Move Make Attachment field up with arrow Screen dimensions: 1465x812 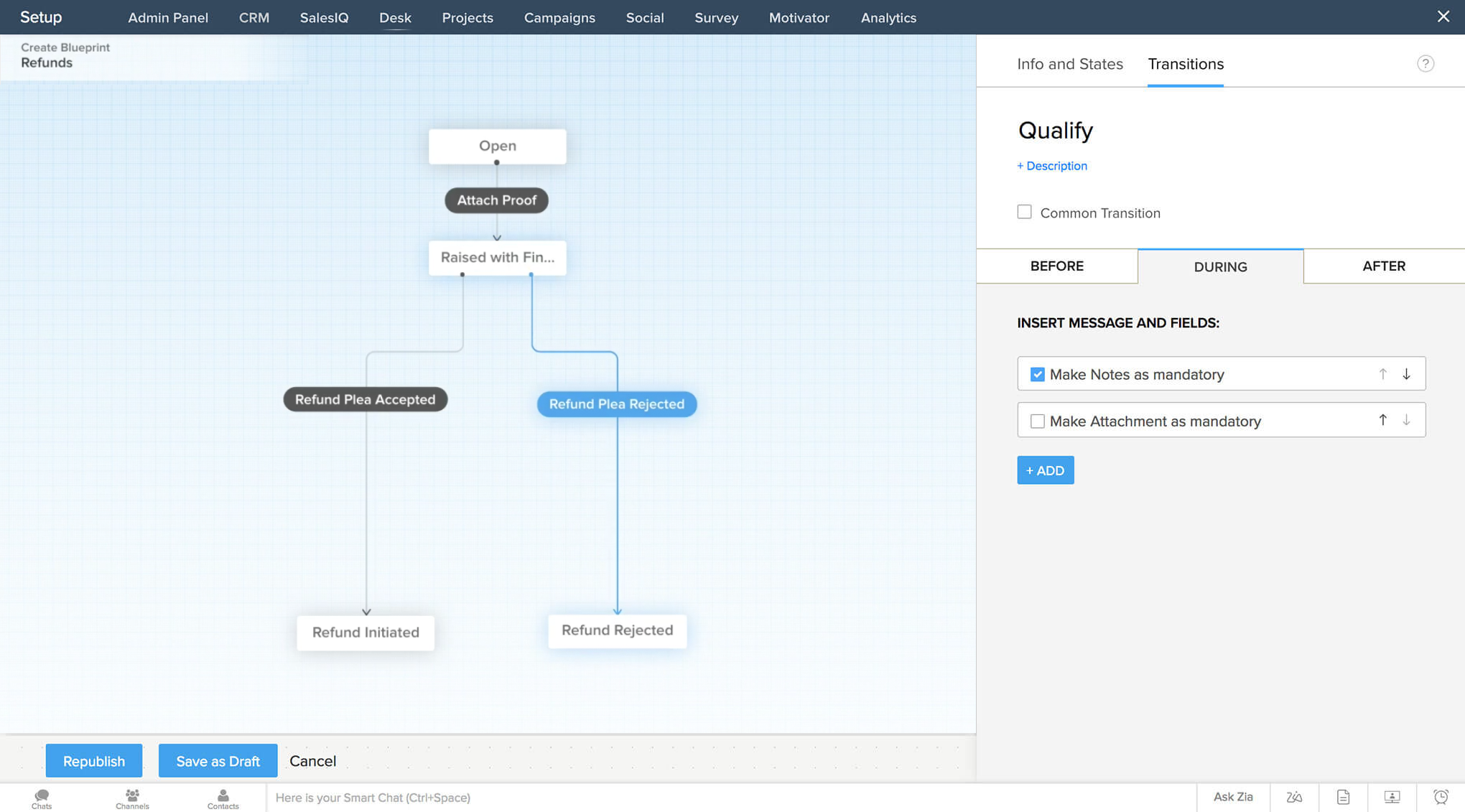pos(1382,421)
